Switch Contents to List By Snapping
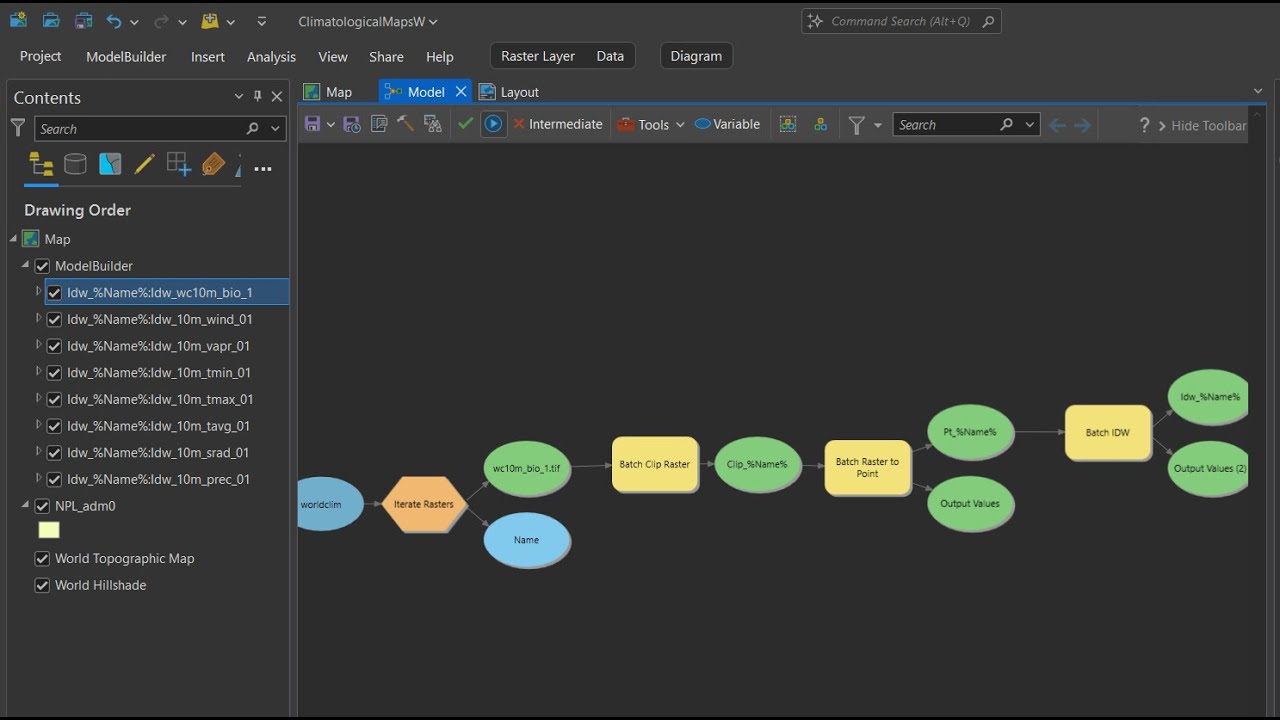The image size is (1280, 720). 179,164
